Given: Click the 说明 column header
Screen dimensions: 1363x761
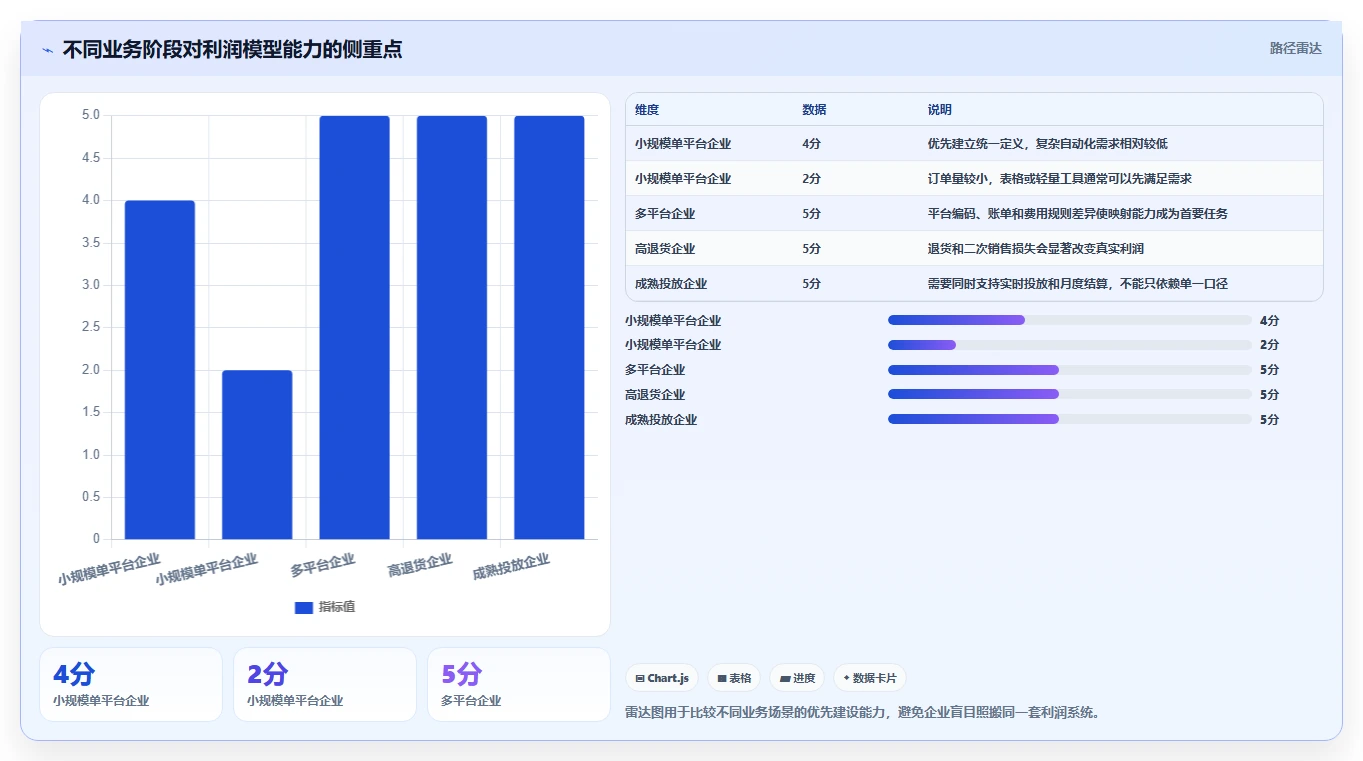Looking at the screenshot, I should [940, 110].
